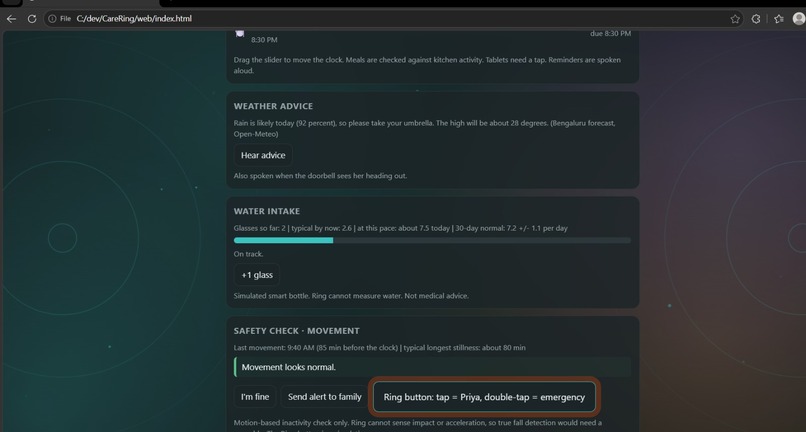Go back using the browser back arrow
The width and height of the screenshot is (806, 432).
point(11,19)
